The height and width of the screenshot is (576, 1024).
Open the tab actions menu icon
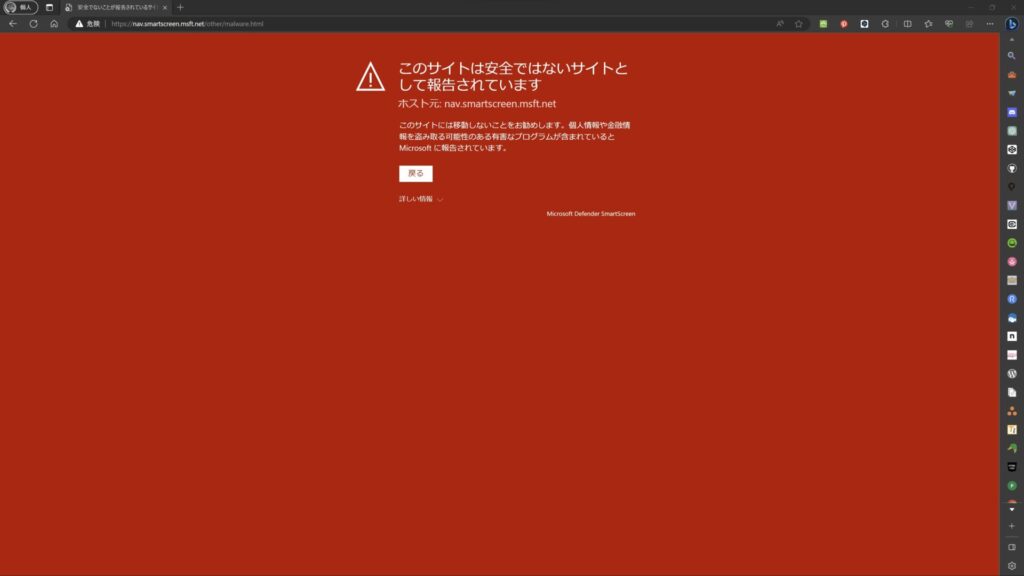[x=49, y=7]
